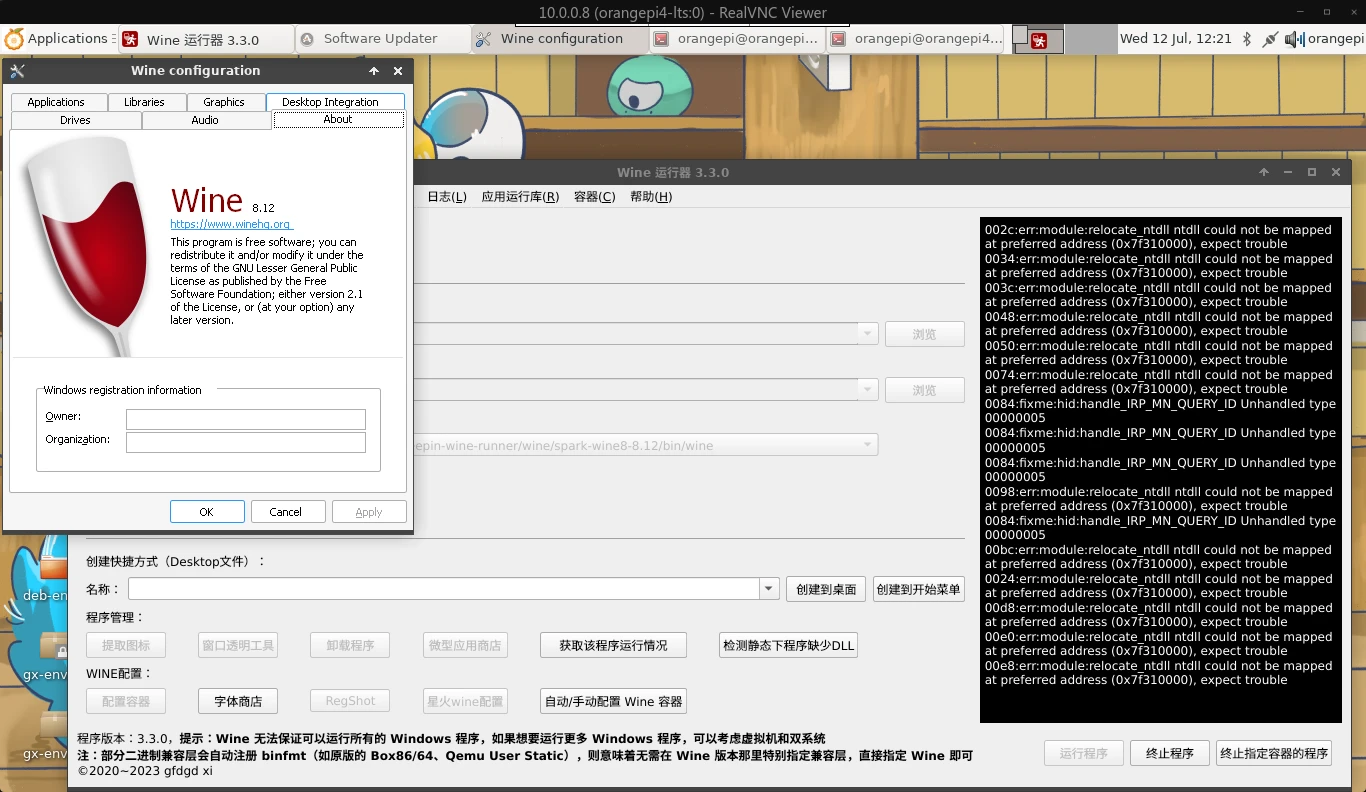Screen dimensions: 1366x792
Task: Open the Bluetooth tray icon
Action: point(1247,40)
